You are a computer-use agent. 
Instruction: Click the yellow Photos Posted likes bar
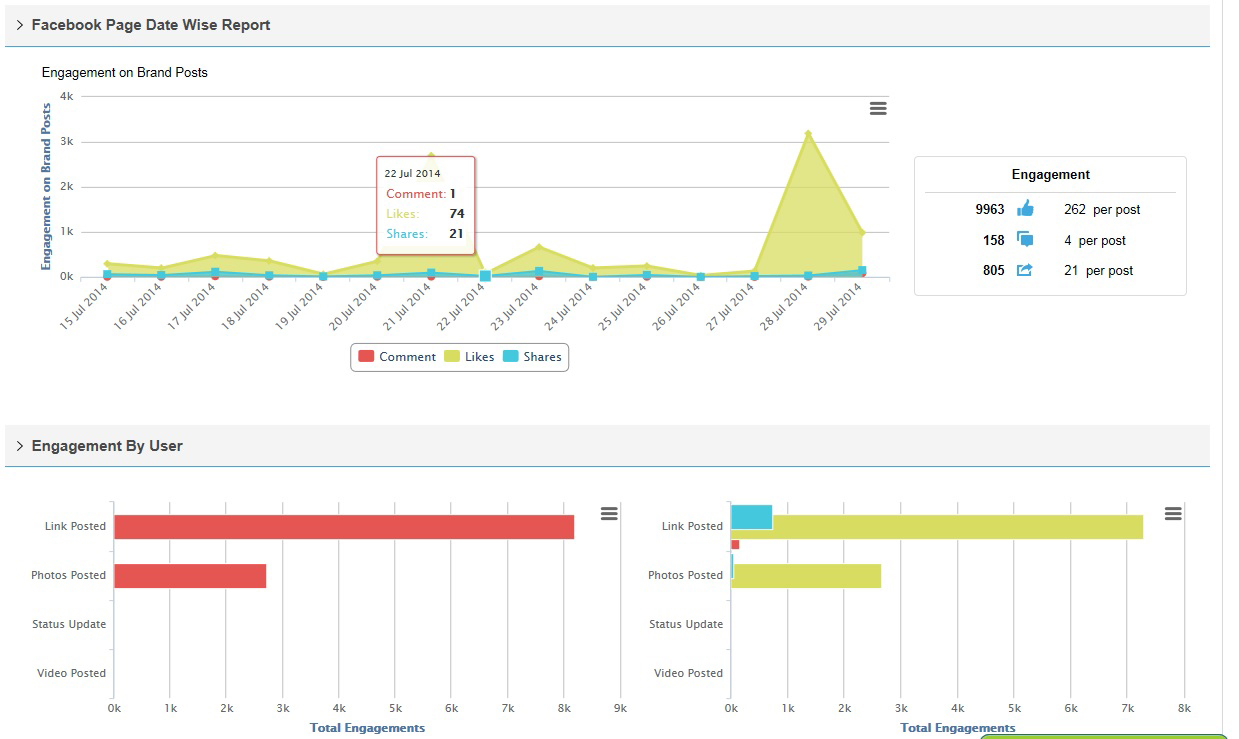tap(806, 576)
